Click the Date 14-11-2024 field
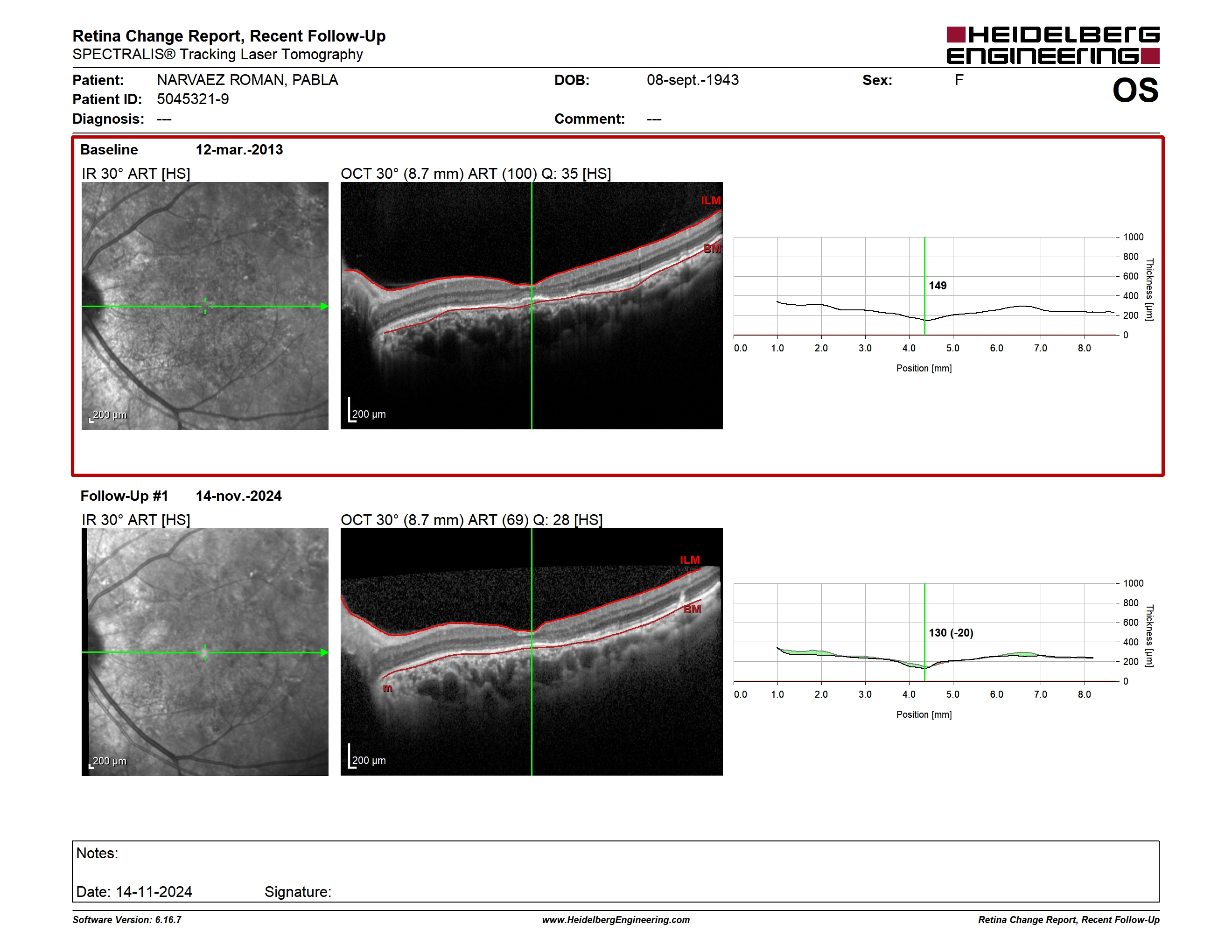Screen dimensions: 1232x952 point(134,892)
